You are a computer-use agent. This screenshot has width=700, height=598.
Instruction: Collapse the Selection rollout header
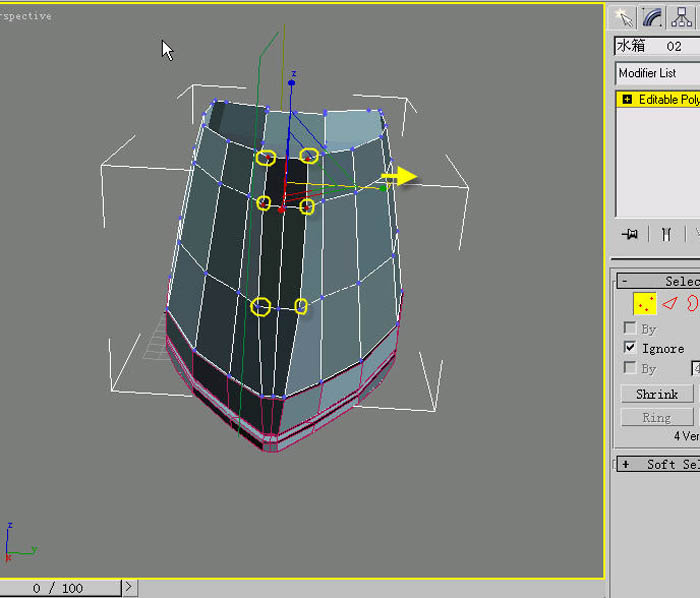(x=658, y=281)
